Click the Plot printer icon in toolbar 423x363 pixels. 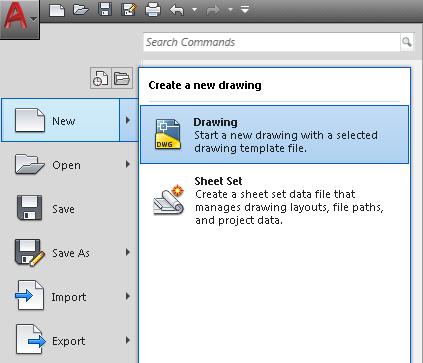pos(153,10)
